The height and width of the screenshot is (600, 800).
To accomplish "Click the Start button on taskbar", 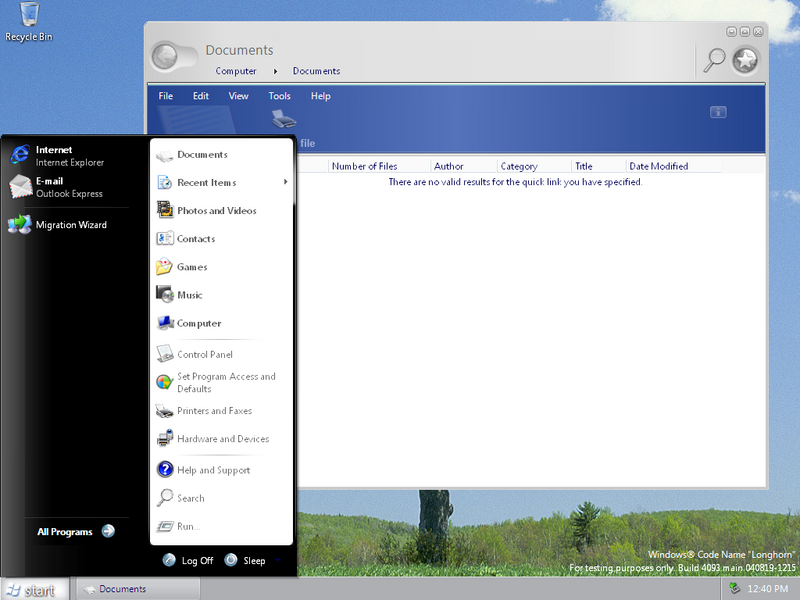I will tap(34, 589).
